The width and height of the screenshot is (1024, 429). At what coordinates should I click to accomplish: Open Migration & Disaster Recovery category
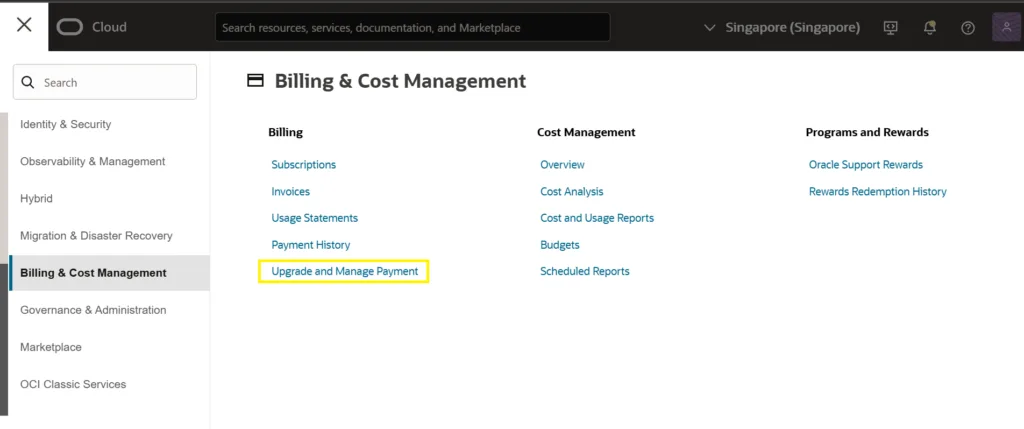[96, 236]
